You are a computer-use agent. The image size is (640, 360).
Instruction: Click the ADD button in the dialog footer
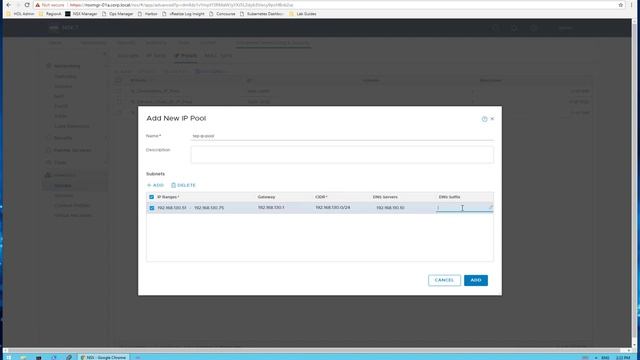tap(476, 280)
